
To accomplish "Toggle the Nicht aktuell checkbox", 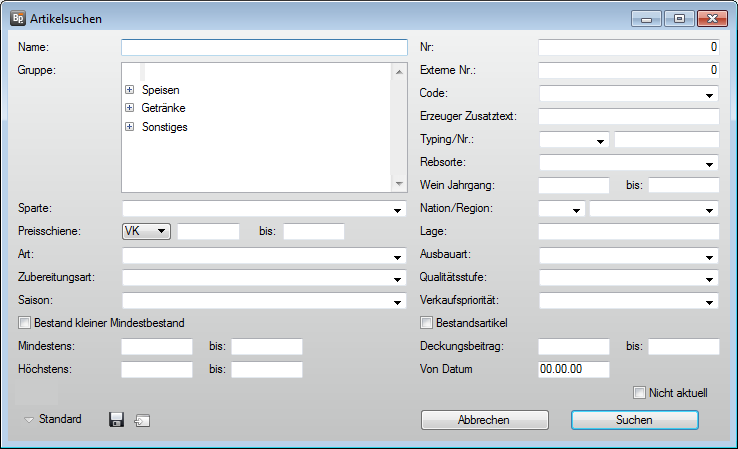I will tap(639, 393).
